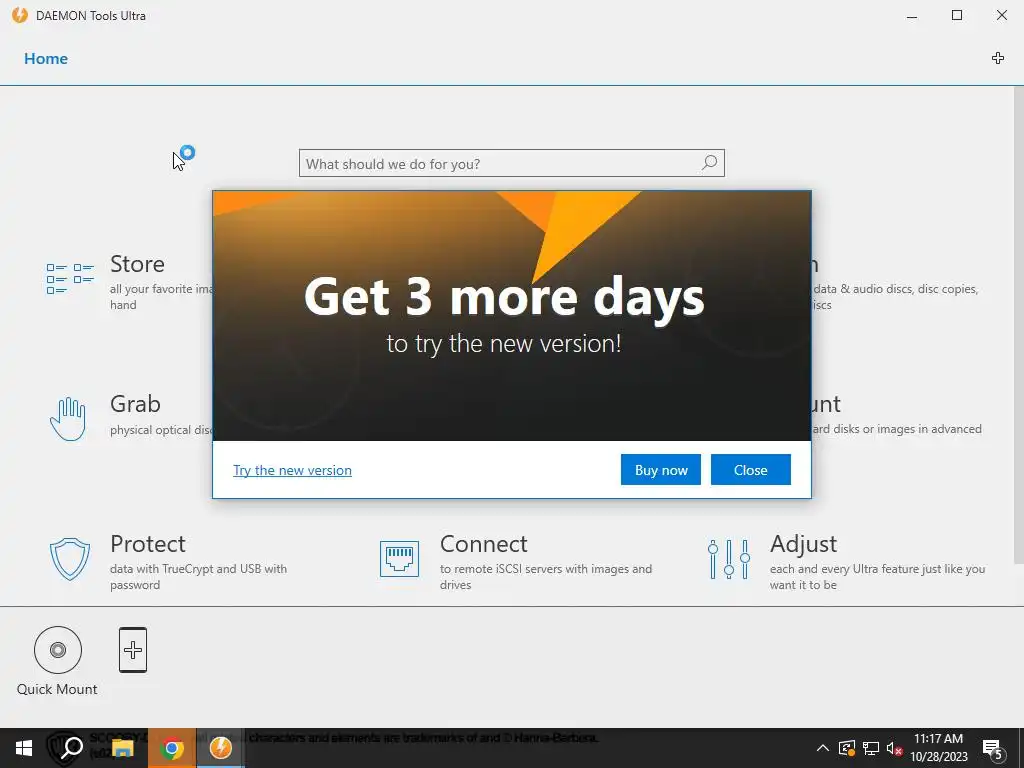Open the taskbar search magnifier

[71, 748]
